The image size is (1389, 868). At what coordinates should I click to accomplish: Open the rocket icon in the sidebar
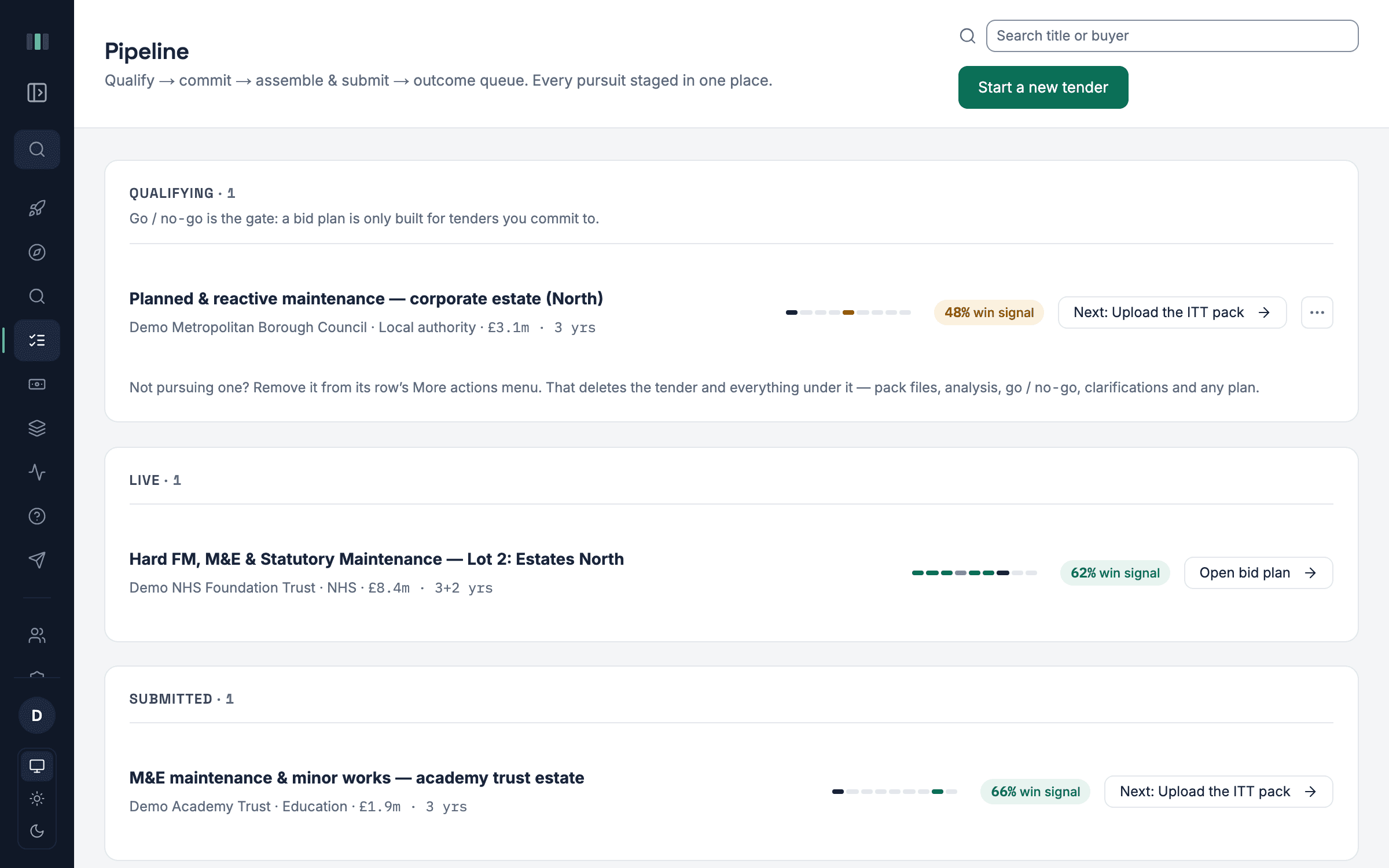pyautogui.click(x=37, y=208)
